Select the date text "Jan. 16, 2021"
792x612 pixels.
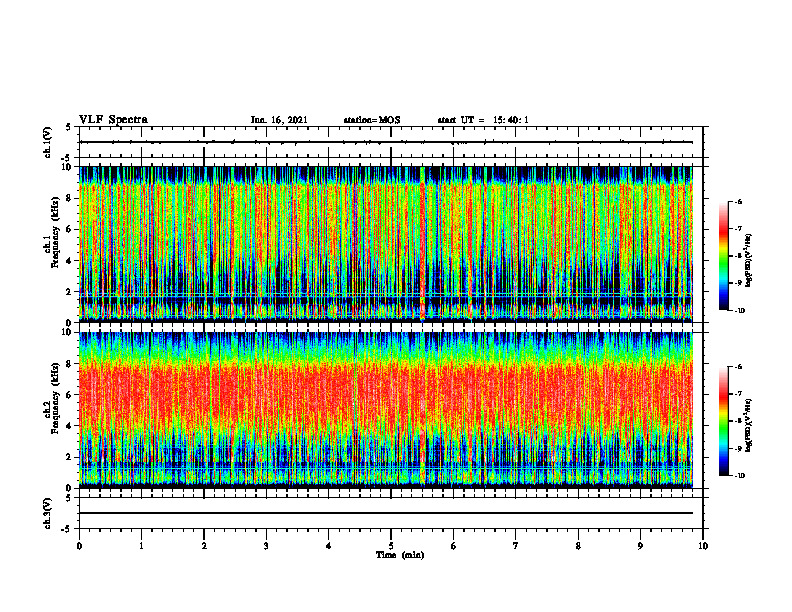pyautogui.click(x=279, y=120)
